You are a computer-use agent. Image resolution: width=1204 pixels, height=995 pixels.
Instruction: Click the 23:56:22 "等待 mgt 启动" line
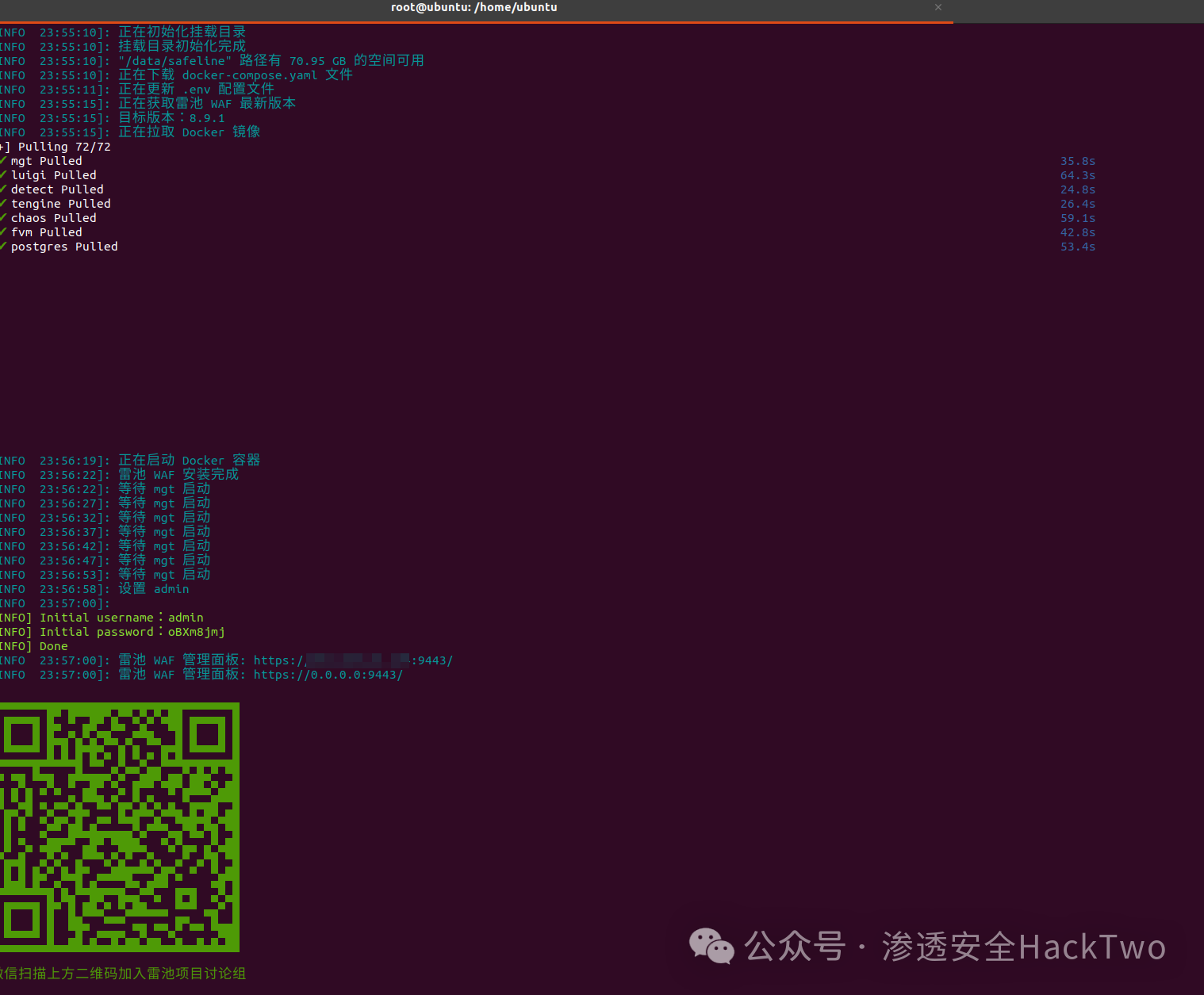coord(105,489)
